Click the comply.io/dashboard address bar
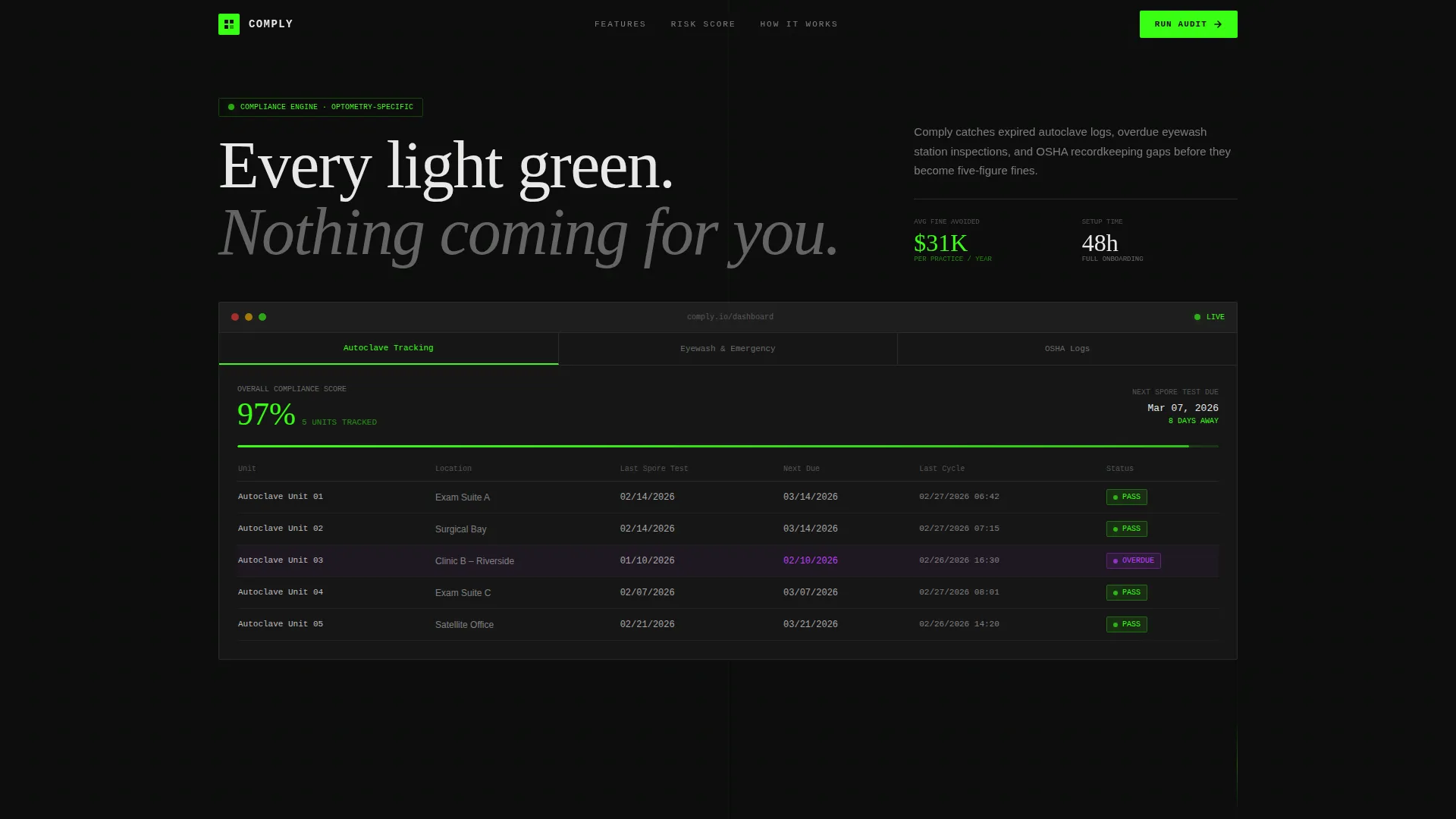 [x=730, y=317]
